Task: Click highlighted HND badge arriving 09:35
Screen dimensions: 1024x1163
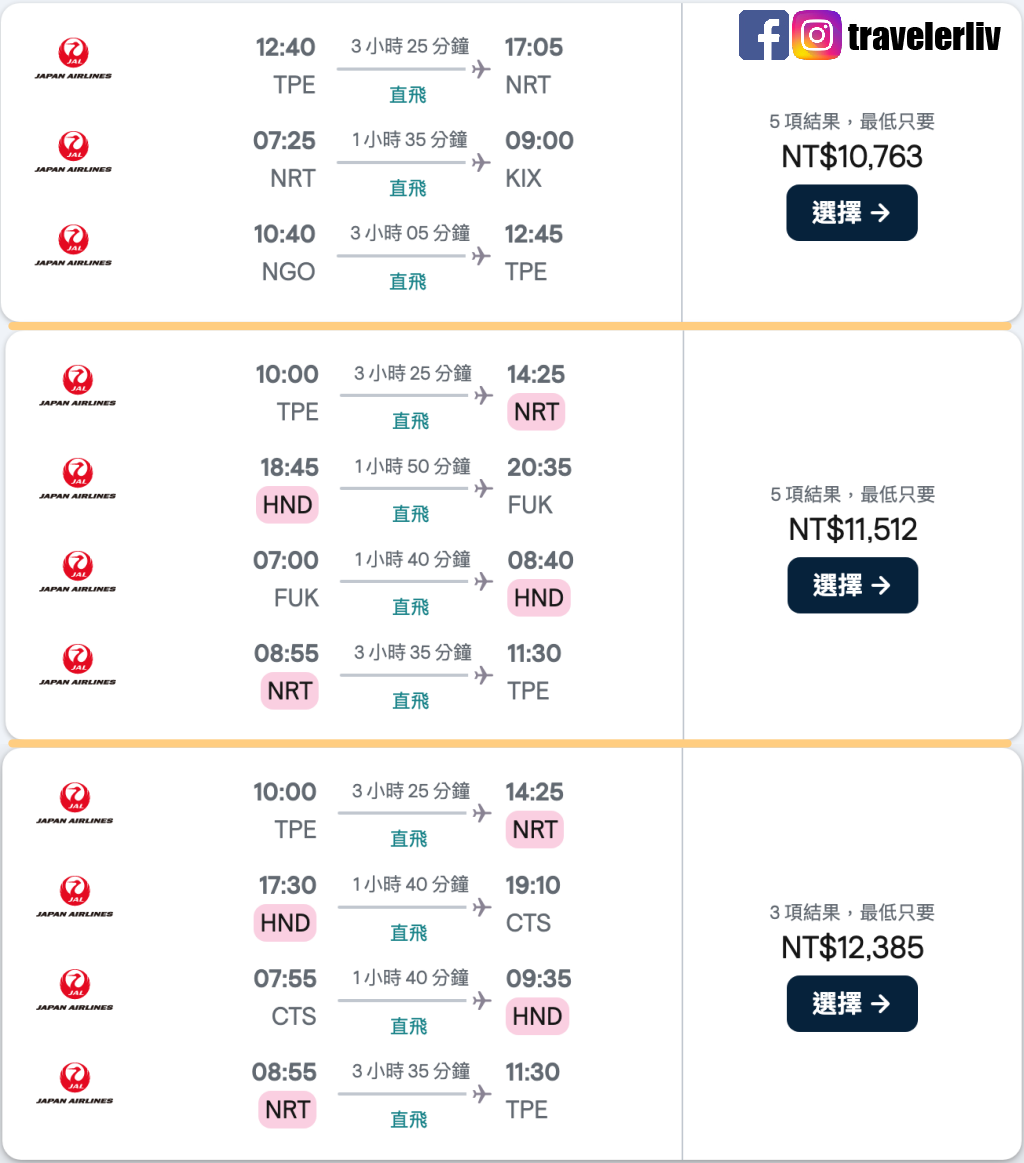Action: [537, 1016]
